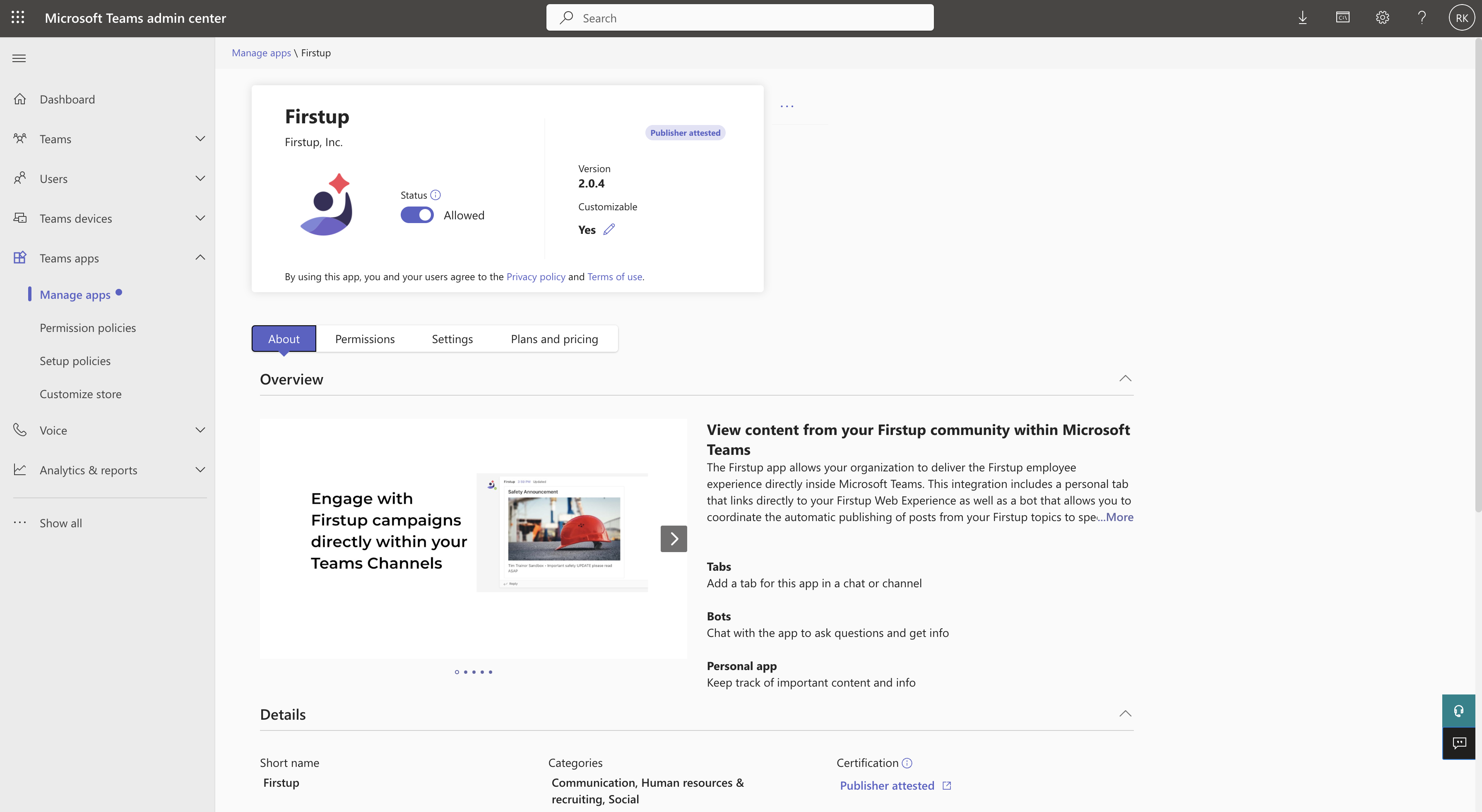
Task: Open the headset support widget
Action: (1458, 711)
